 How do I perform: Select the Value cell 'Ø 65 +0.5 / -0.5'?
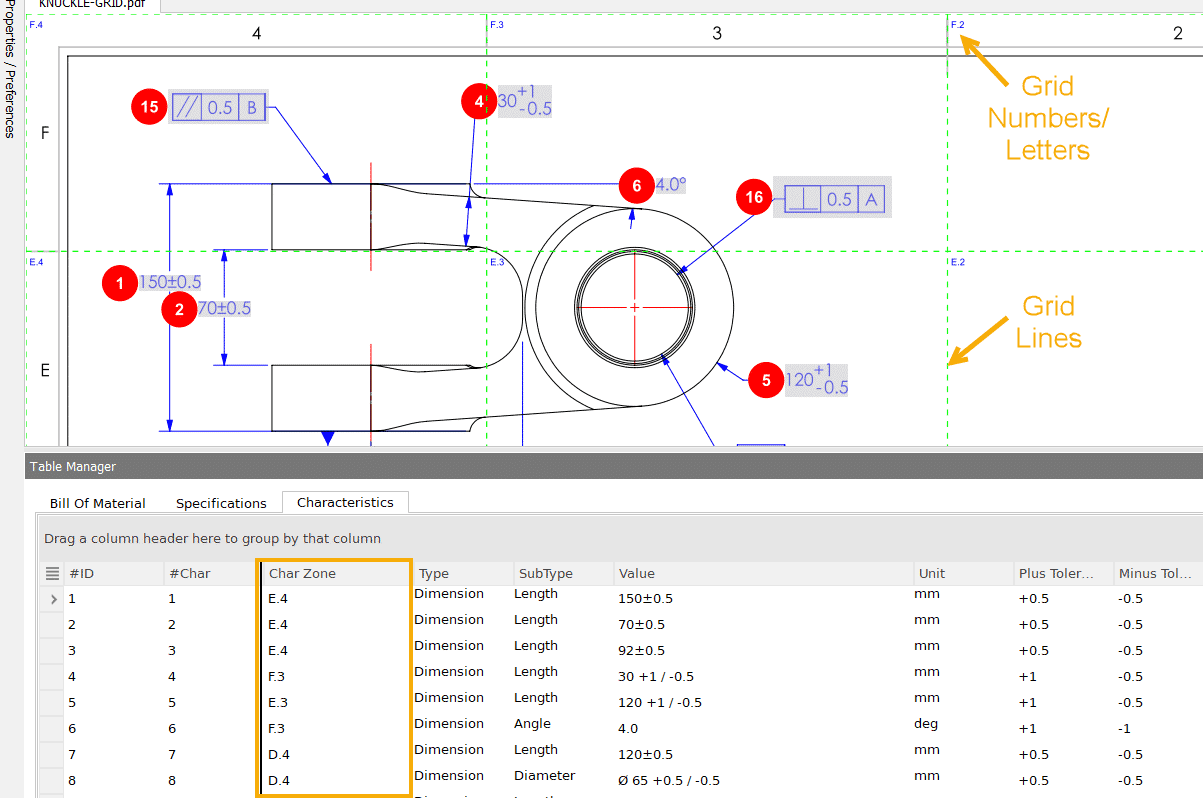(x=670, y=781)
